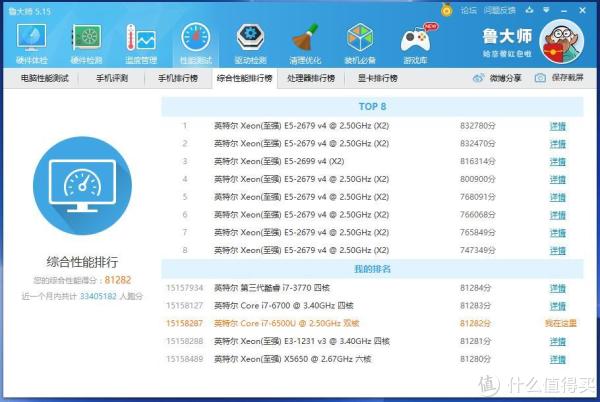Open 硬件体检 hardware checkup icon
The width and height of the screenshot is (600, 402).
point(31,43)
